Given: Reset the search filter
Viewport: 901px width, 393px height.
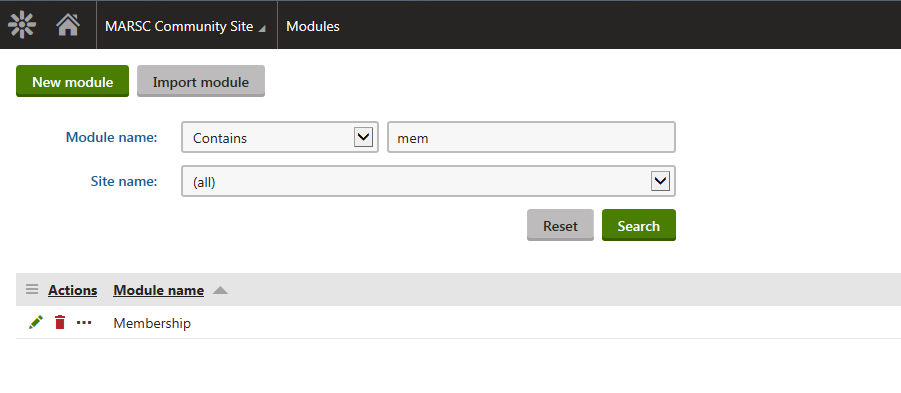Looking at the screenshot, I should tap(560, 225).
